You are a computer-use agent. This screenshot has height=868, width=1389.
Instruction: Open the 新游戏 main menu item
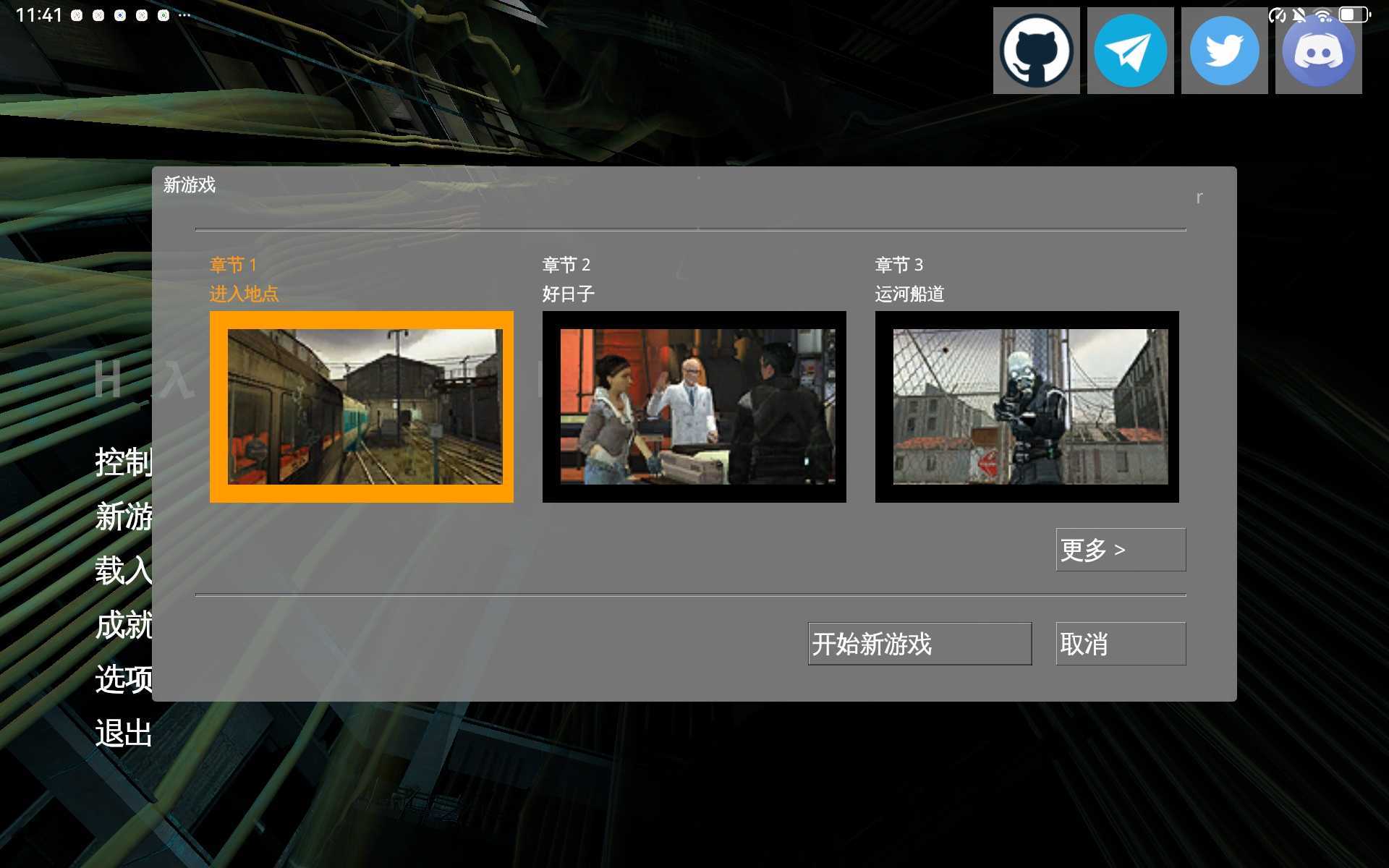coord(124,516)
